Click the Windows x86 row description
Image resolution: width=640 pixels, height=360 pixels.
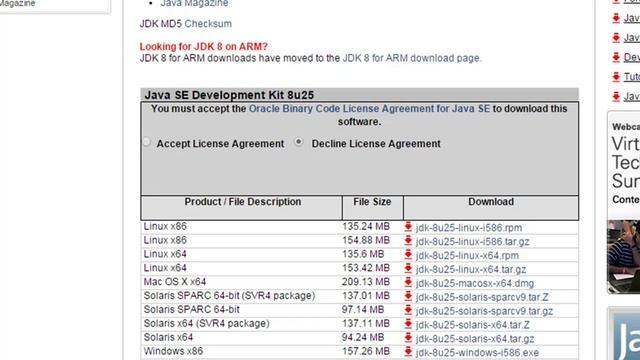(x=173, y=351)
